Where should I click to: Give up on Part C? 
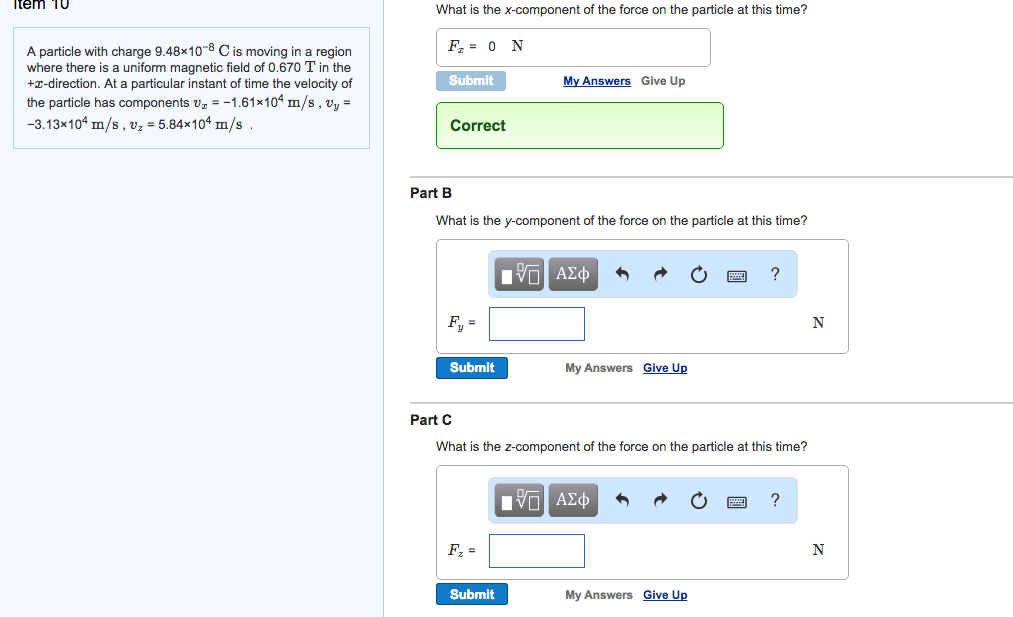(x=665, y=595)
